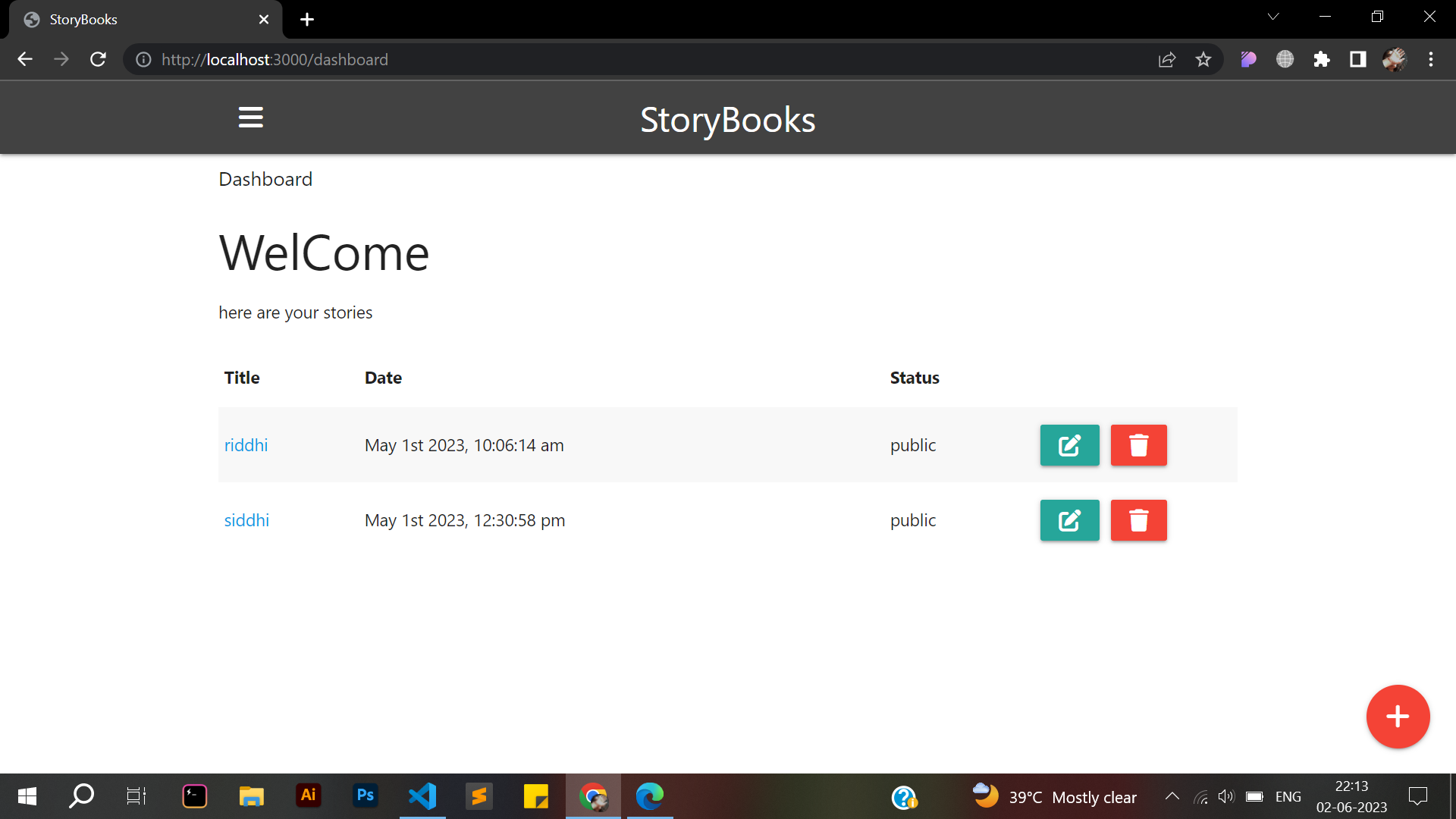Open the siddhi story link
This screenshot has width=1456, height=819.
[x=246, y=520]
